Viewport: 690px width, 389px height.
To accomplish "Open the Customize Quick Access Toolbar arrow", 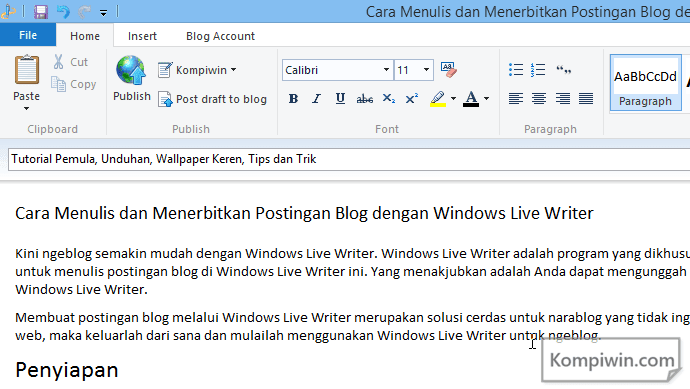I will pos(103,13).
